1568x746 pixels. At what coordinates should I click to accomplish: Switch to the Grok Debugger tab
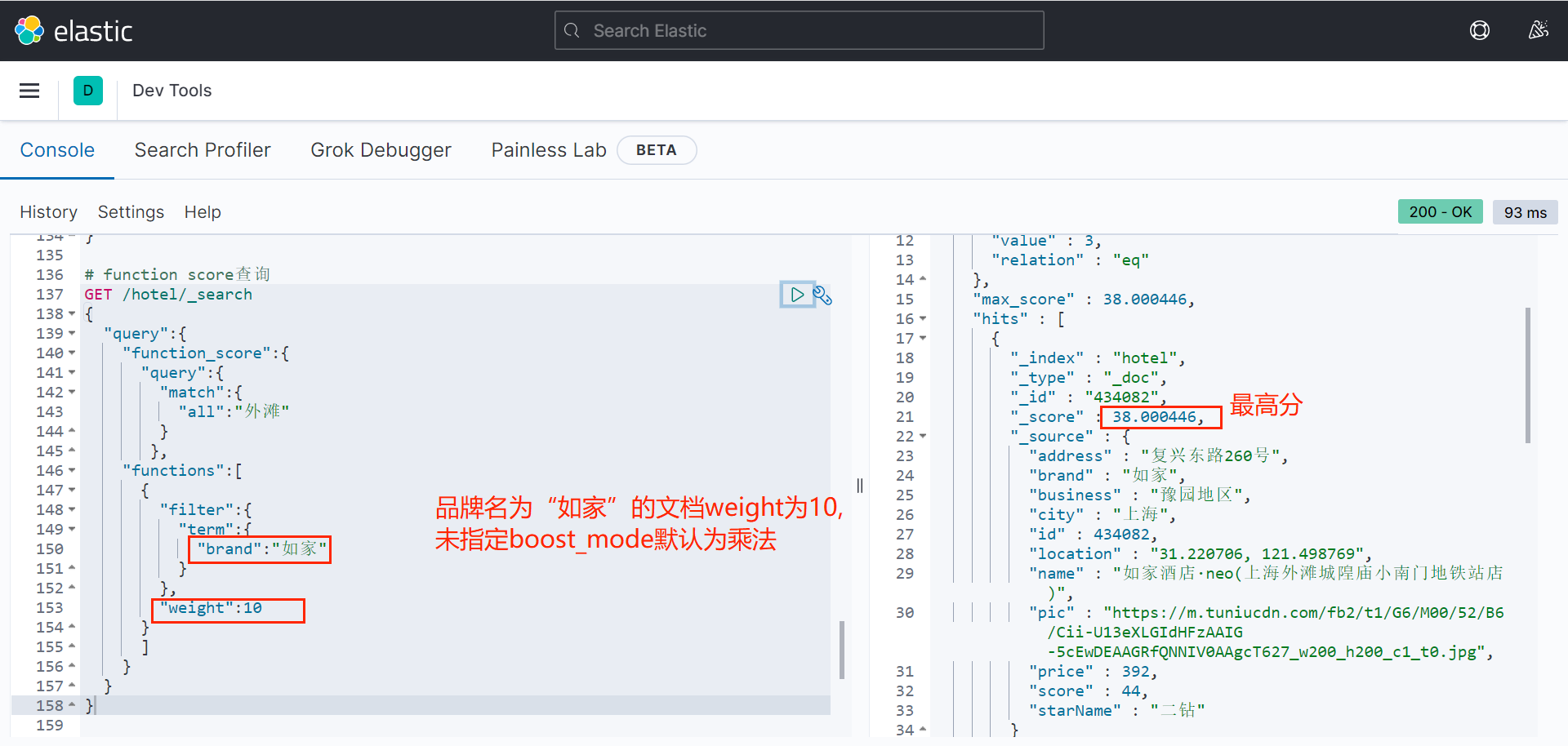click(381, 150)
